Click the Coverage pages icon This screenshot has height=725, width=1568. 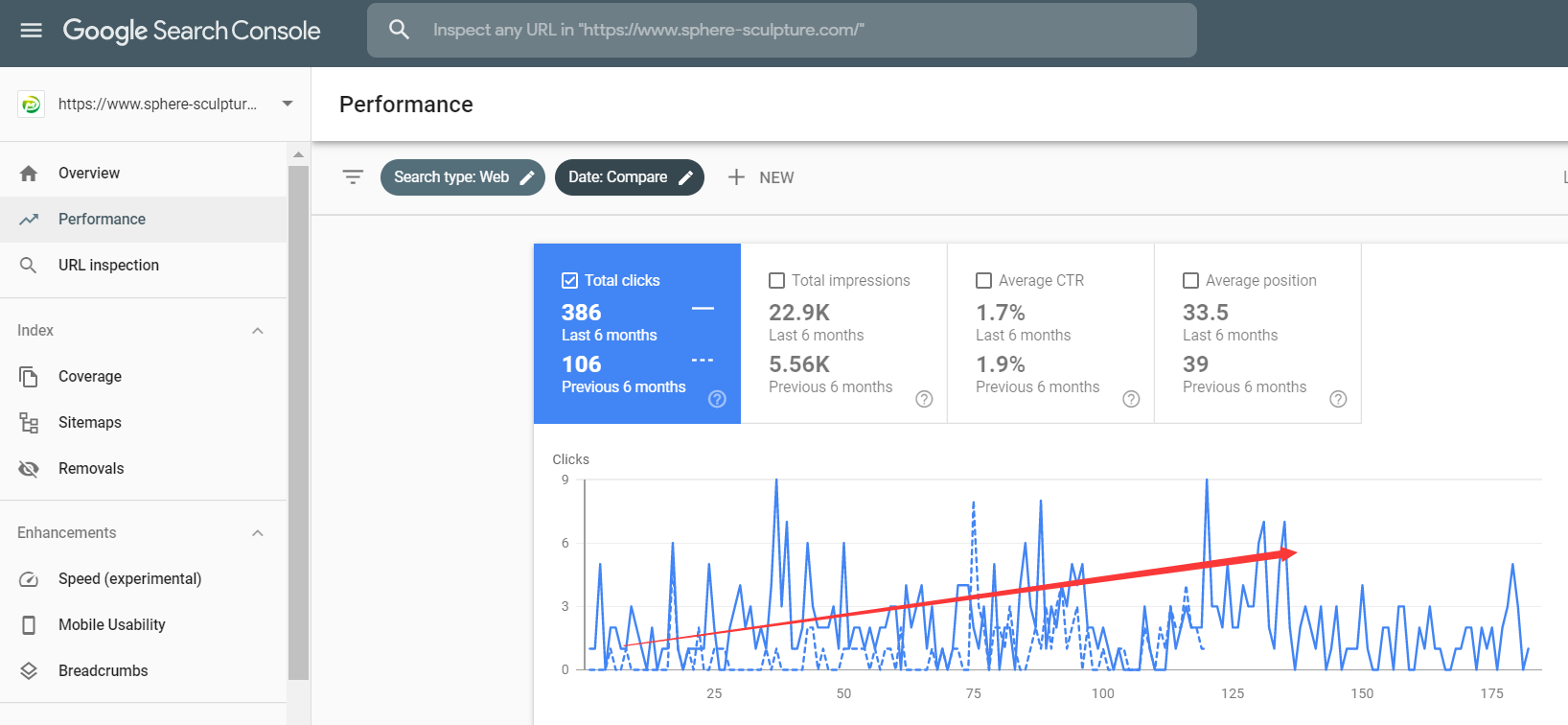click(29, 377)
